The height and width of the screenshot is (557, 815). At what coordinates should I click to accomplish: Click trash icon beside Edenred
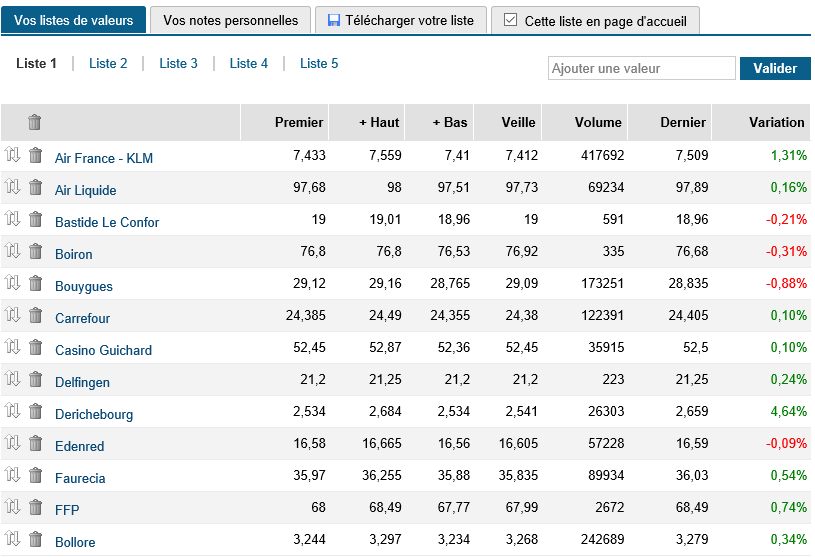pyautogui.click(x=35, y=443)
